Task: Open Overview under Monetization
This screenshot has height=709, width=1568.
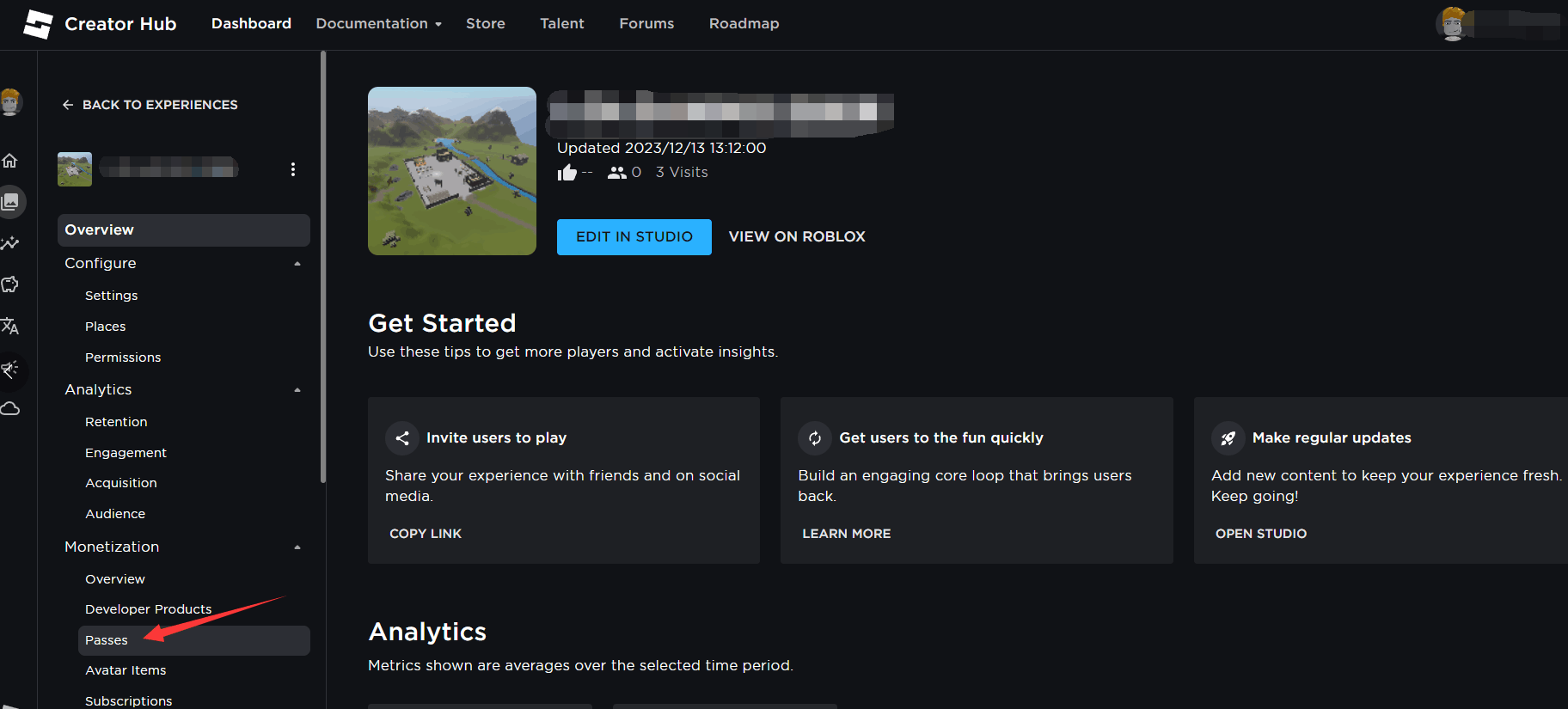Action: click(x=115, y=579)
